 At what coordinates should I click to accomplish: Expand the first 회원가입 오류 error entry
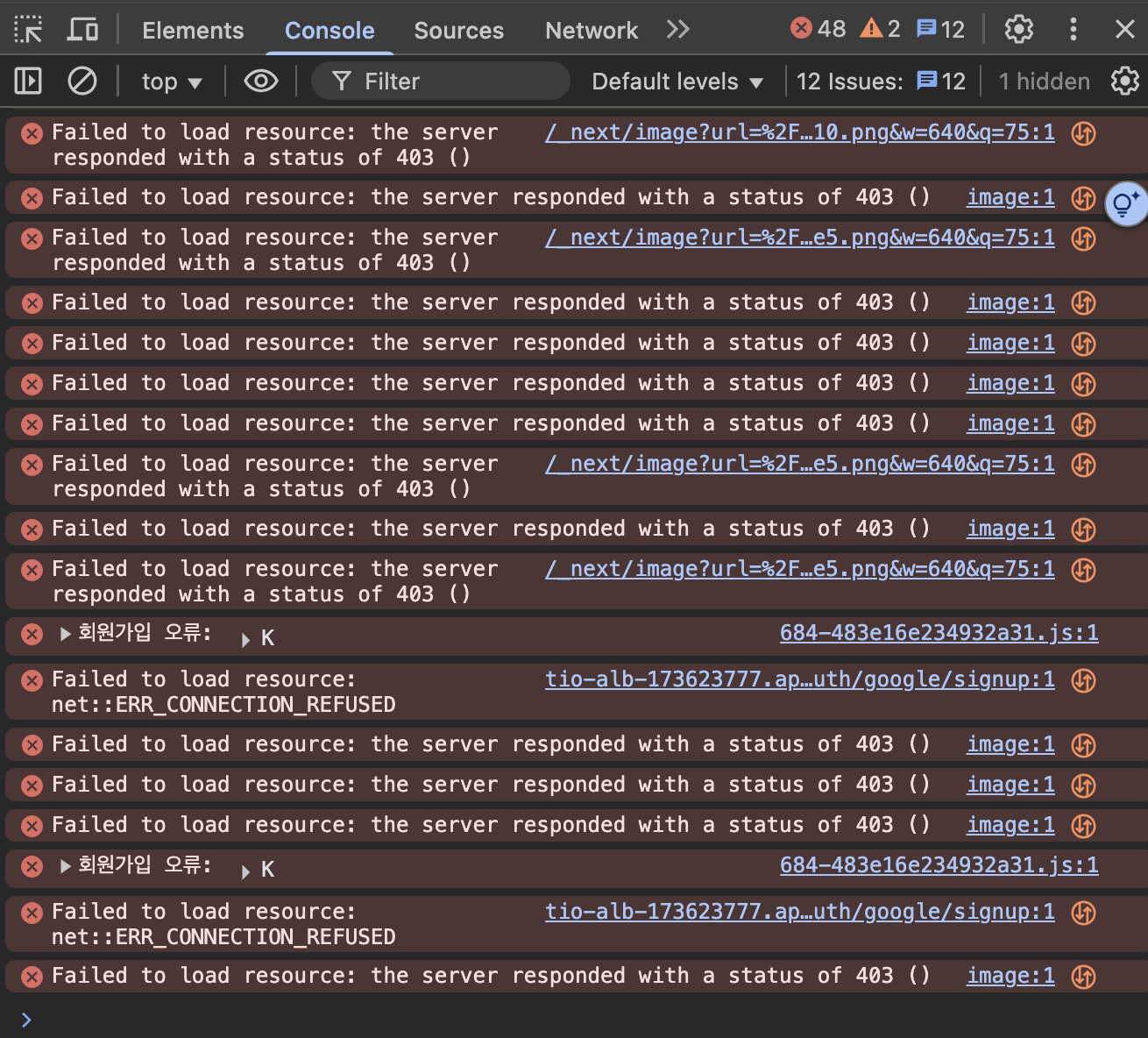[65, 634]
